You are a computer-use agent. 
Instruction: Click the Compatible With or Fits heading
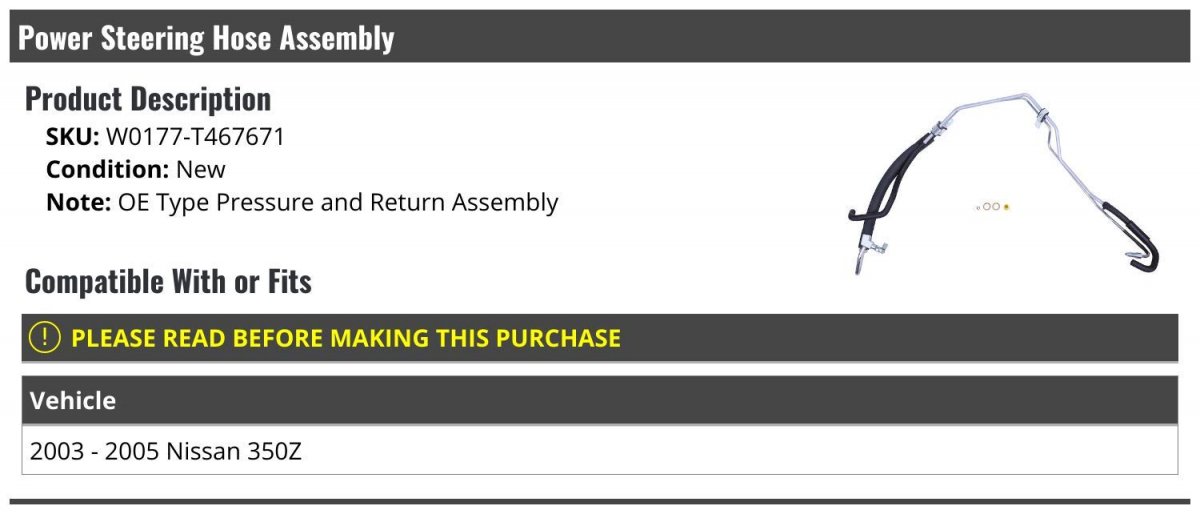click(168, 281)
